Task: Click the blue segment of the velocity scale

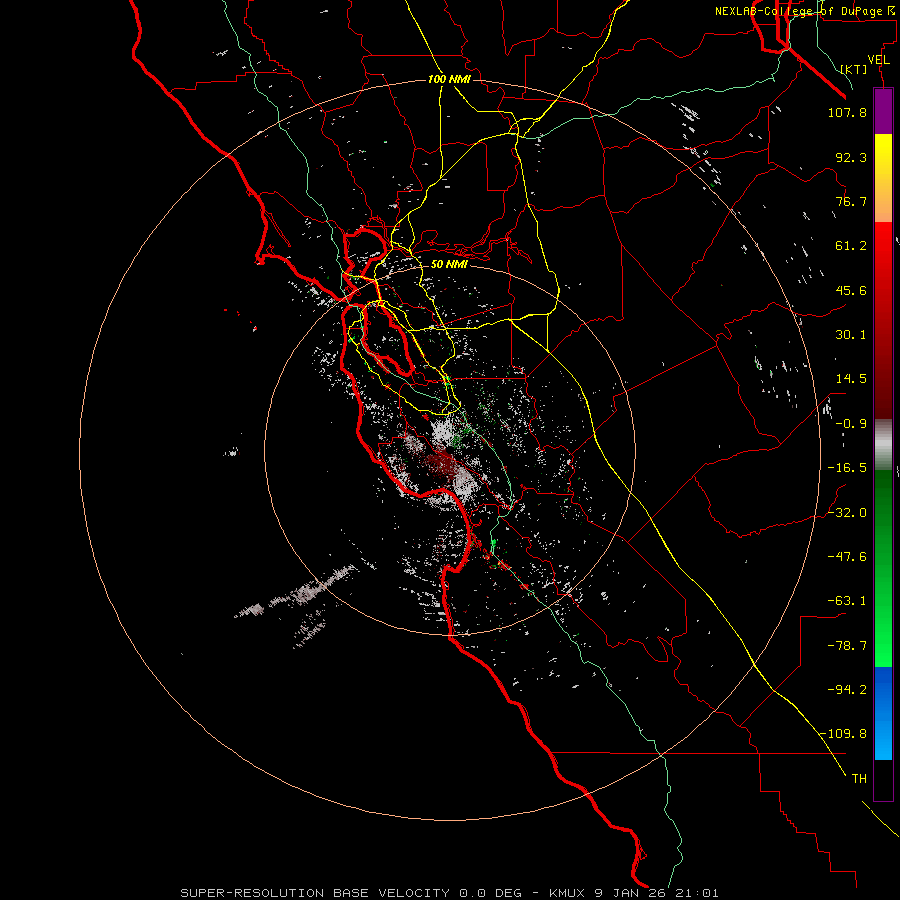Action: (x=883, y=713)
